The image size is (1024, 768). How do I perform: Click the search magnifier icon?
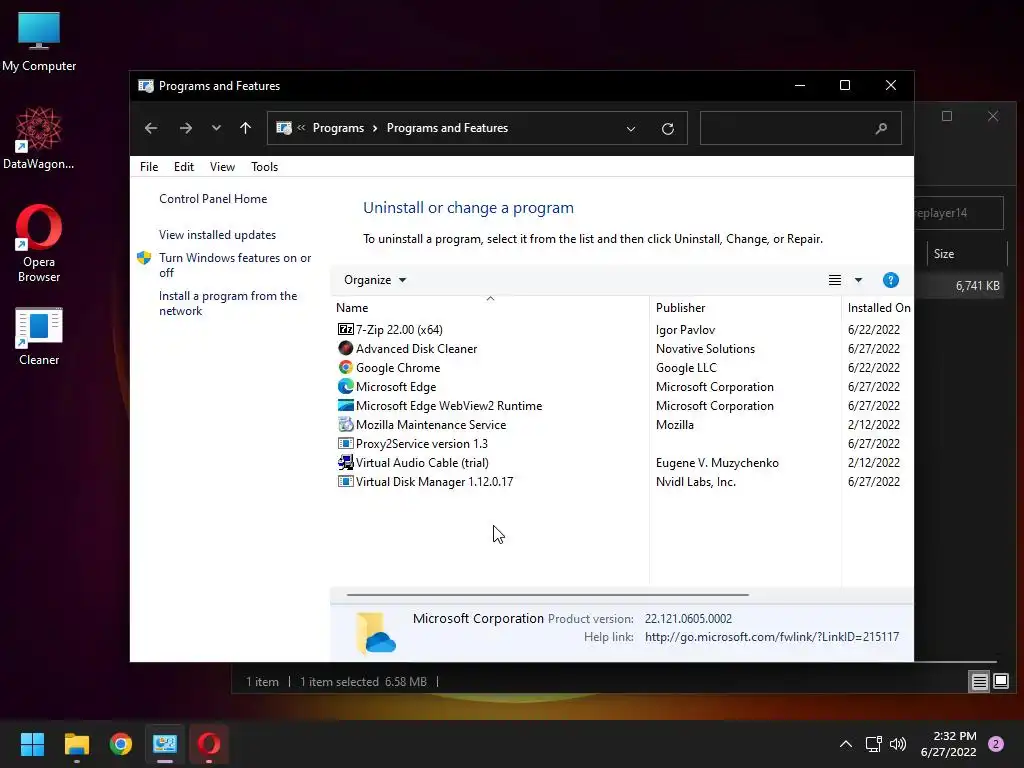click(881, 128)
